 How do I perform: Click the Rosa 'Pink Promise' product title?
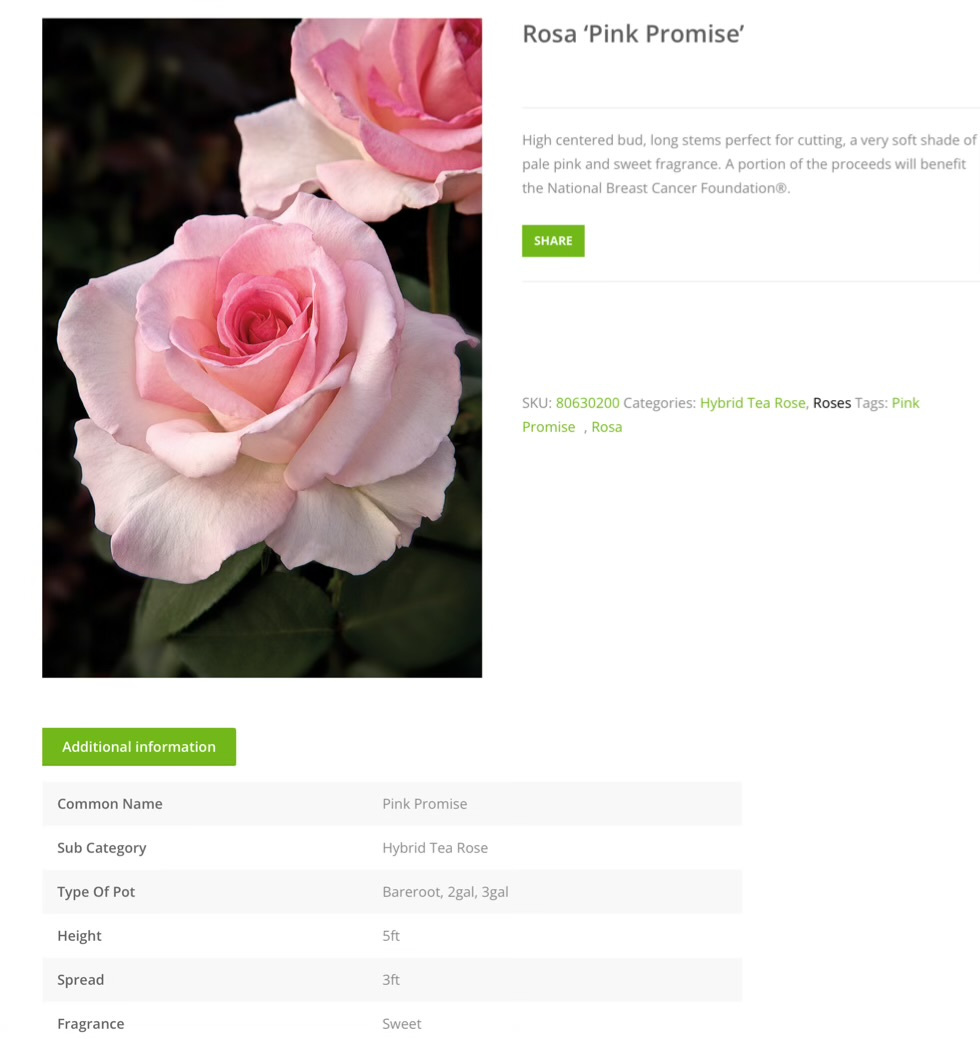[x=633, y=34]
